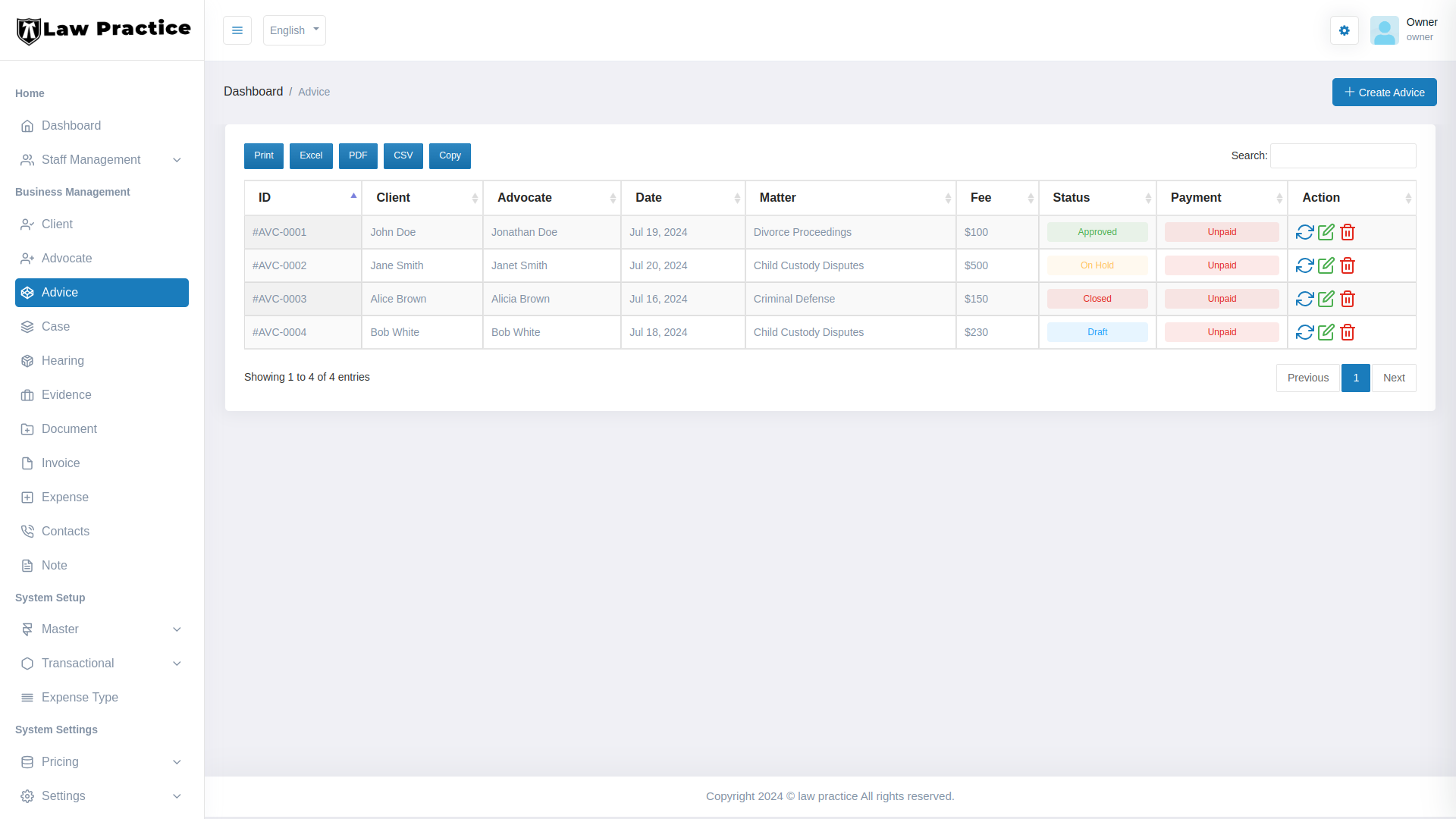Open Hearing from the sidebar
The width and height of the screenshot is (1456, 819).
click(x=63, y=361)
